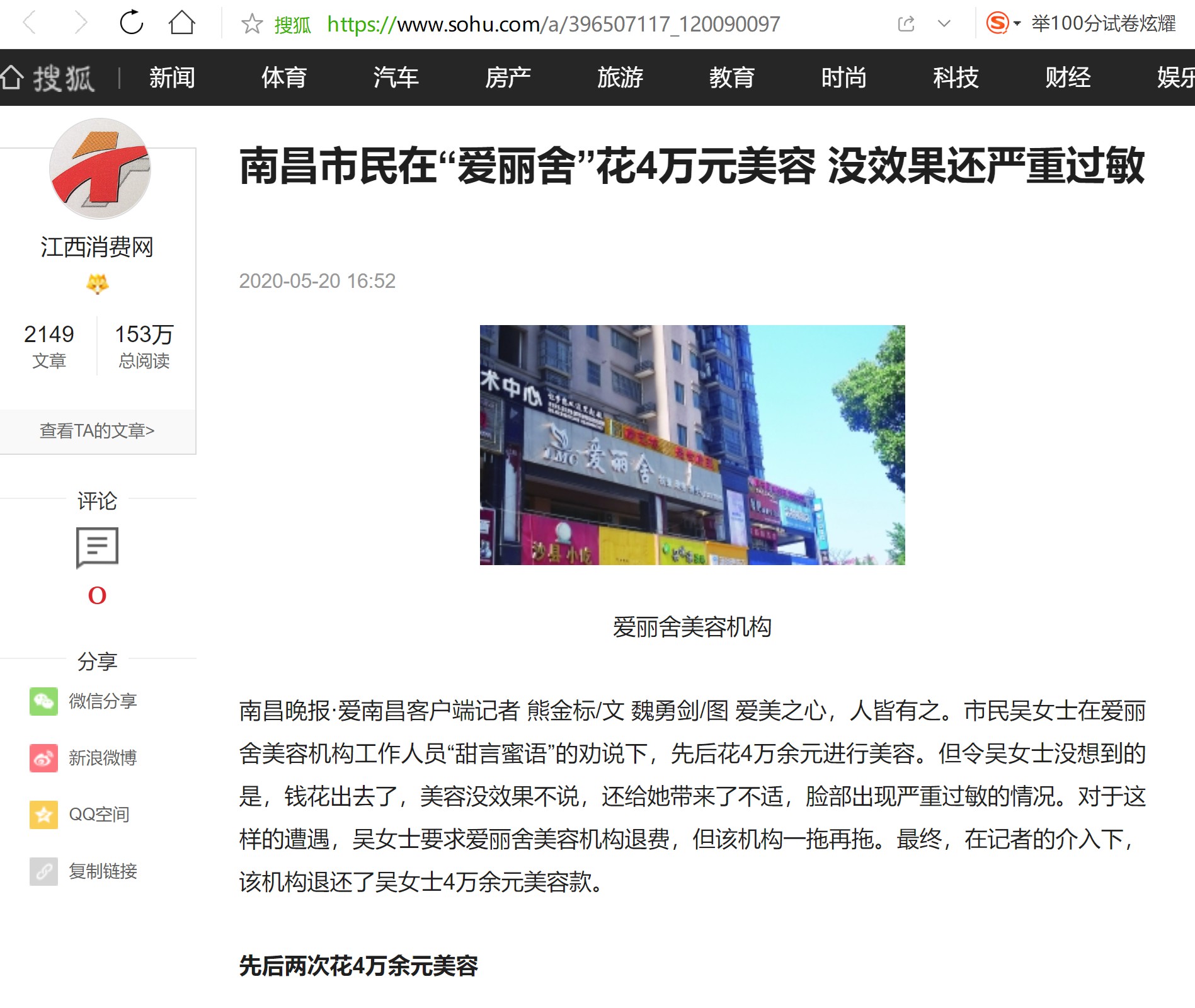Viewport: 1195px width, 1008px height.
Task: Click the red comment count 0
Action: point(97,595)
